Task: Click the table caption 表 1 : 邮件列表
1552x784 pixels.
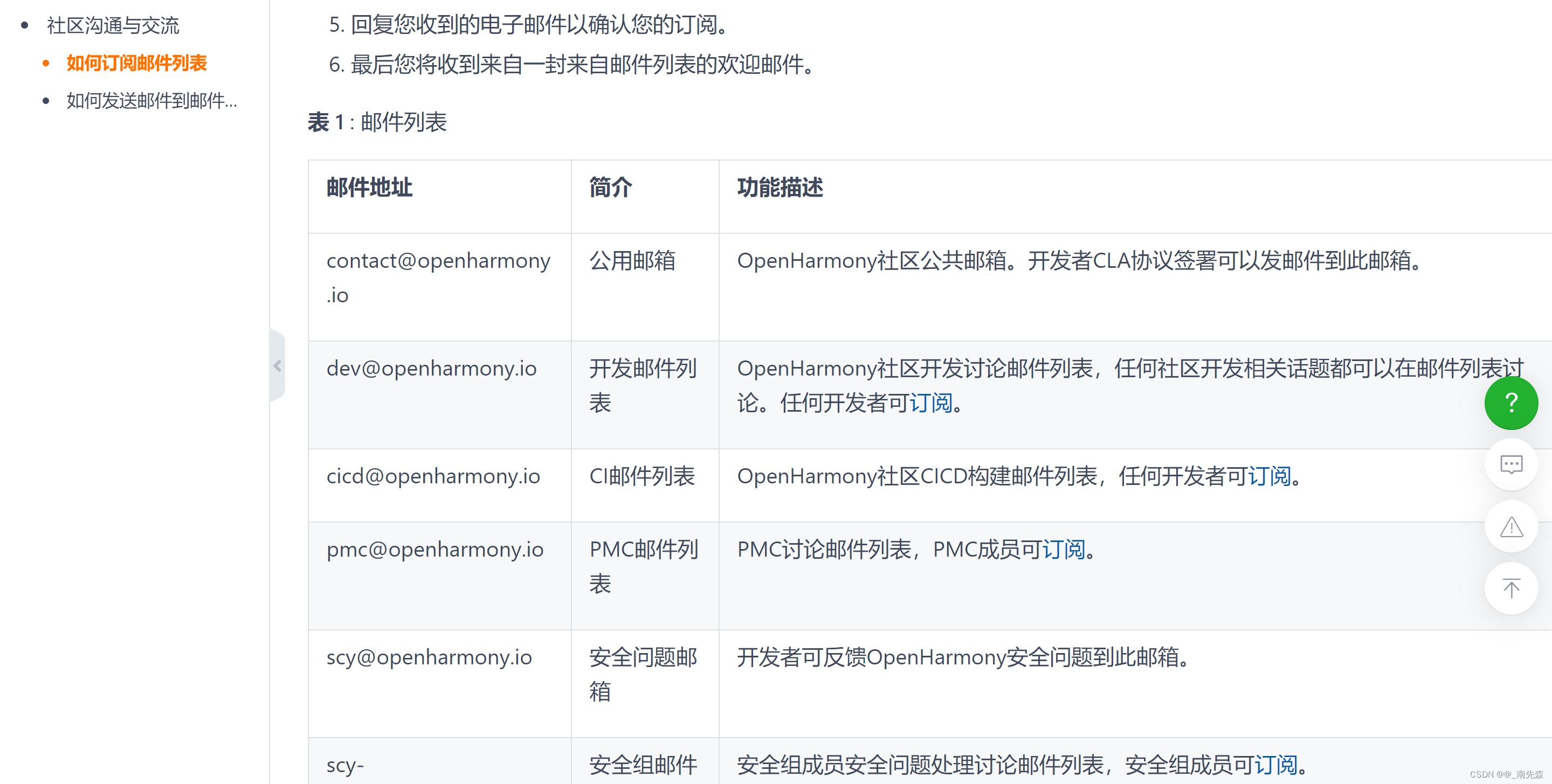Action: click(377, 122)
